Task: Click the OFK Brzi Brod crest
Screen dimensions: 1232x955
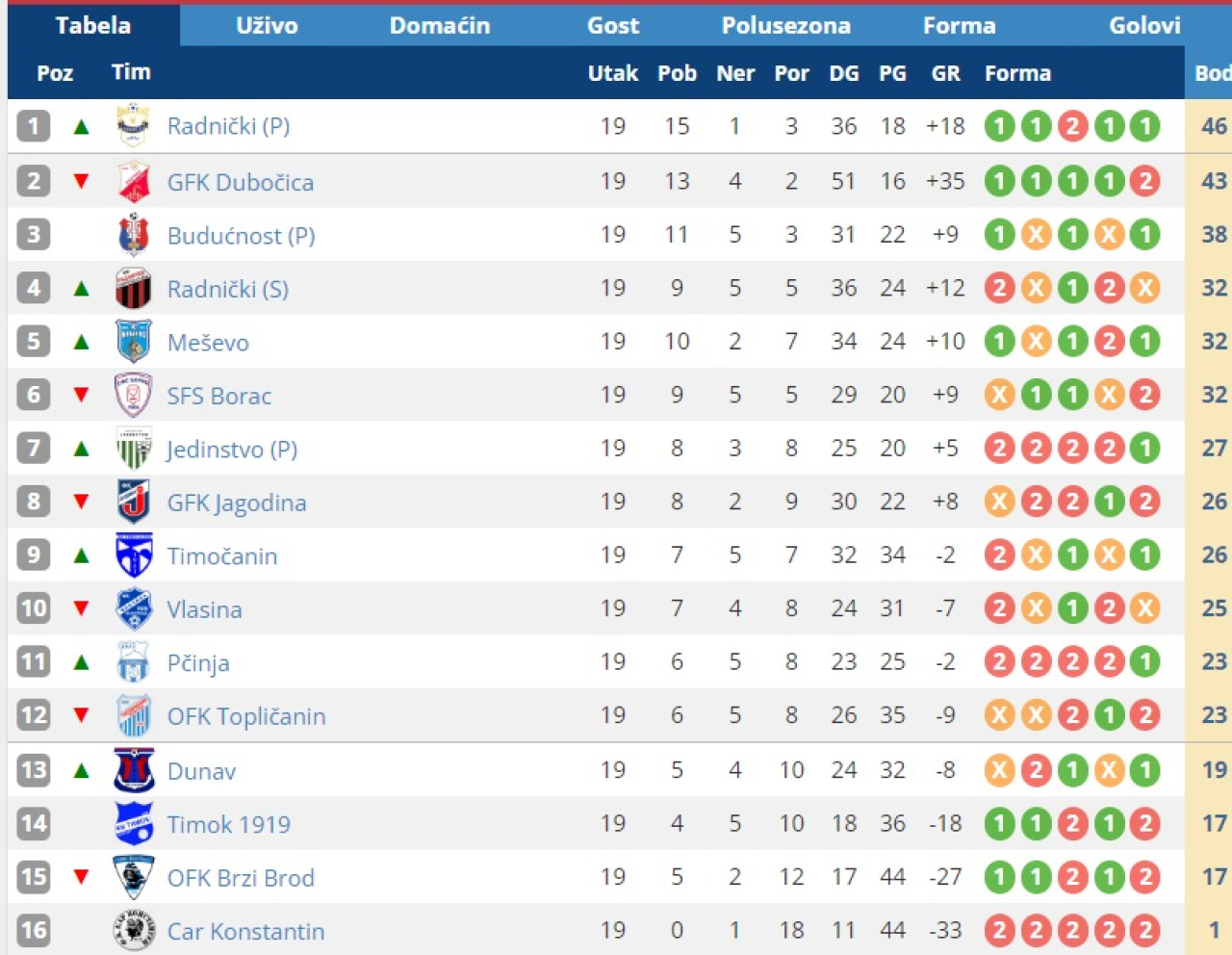Action: pyautogui.click(x=133, y=877)
